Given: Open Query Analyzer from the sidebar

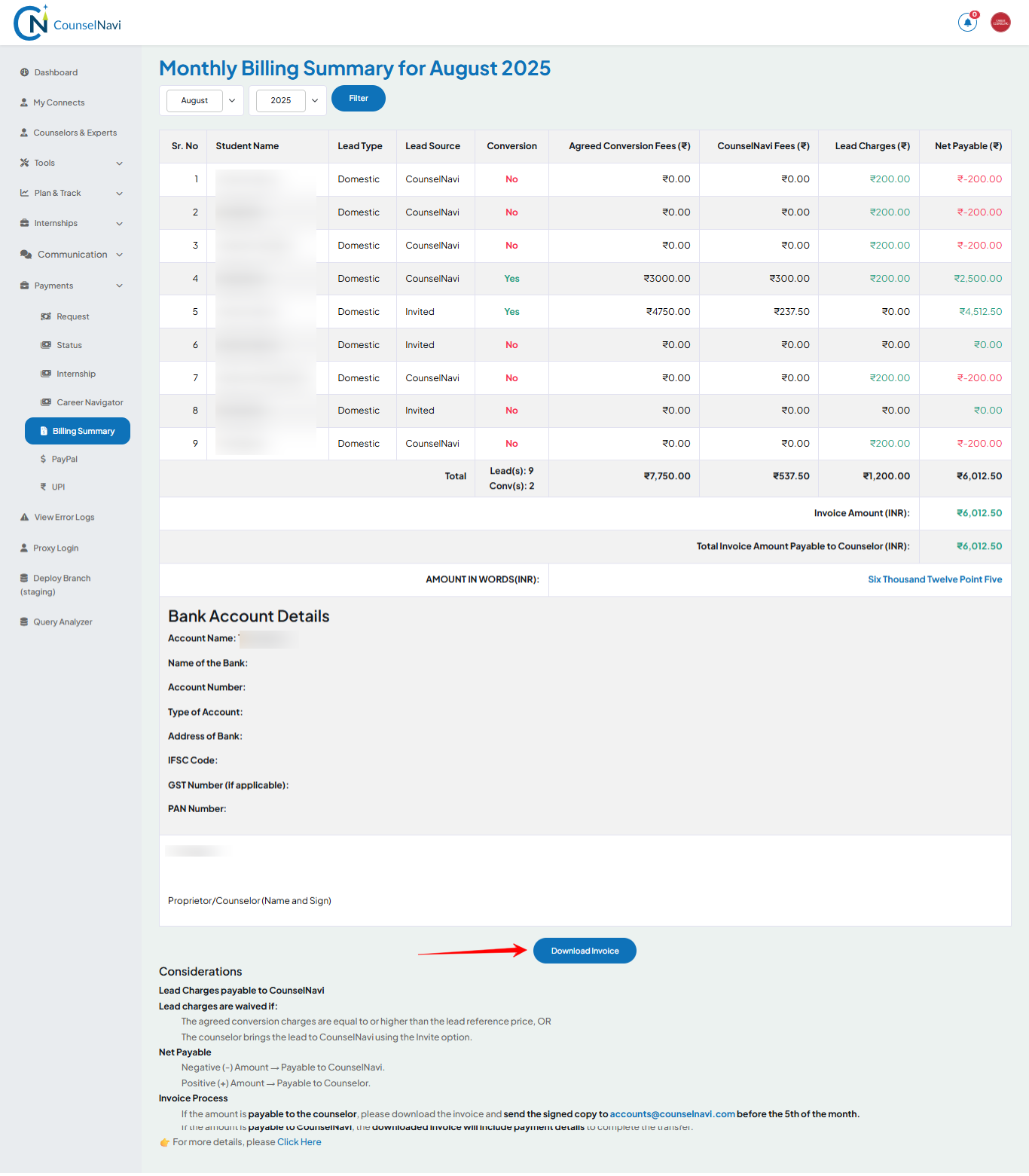Looking at the screenshot, I should pyautogui.click(x=63, y=622).
